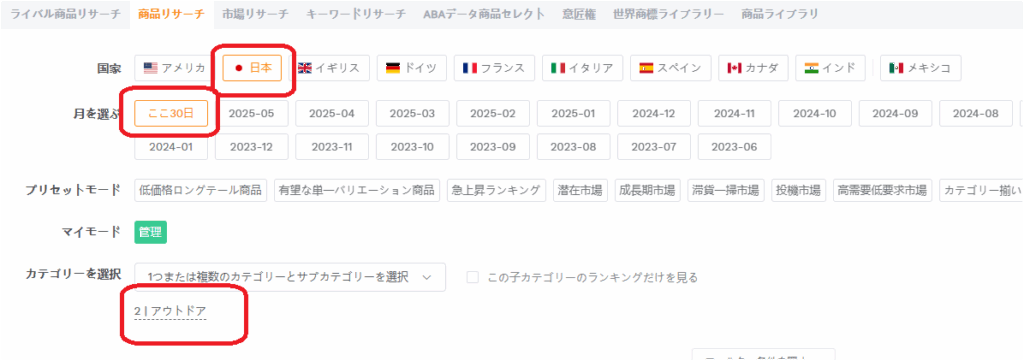The height and width of the screenshot is (361, 1024).
Task: Apply 低価格ロングテール商品 preset
Action: [x=200, y=191]
